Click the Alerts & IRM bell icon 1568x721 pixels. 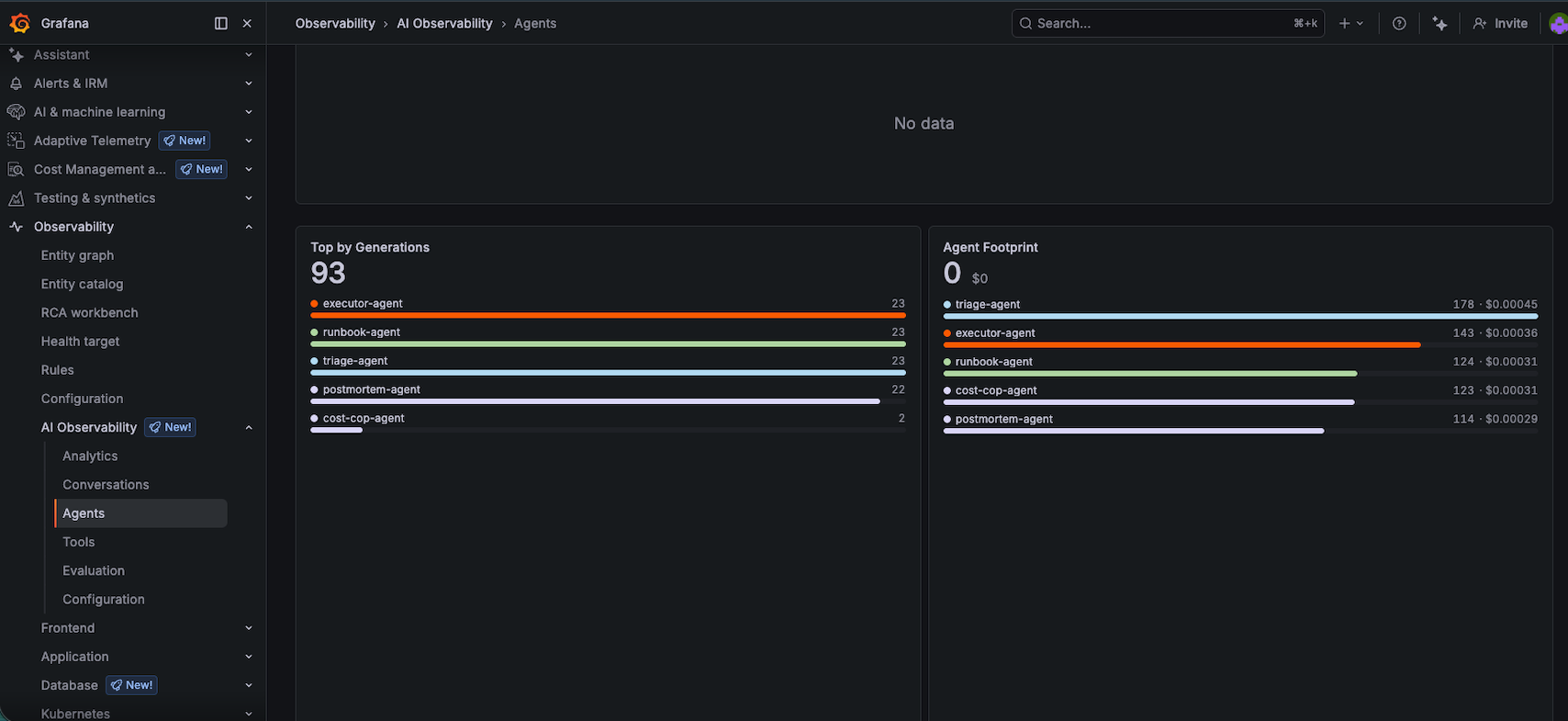pyautogui.click(x=16, y=84)
